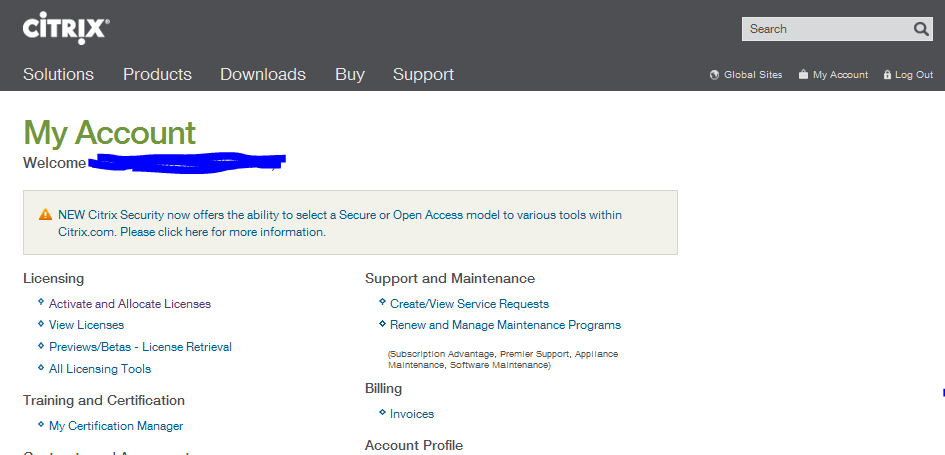This screenshot has width=945, height=455.
Task: Open the Invoices link
Action: click(x=412, y=414)
